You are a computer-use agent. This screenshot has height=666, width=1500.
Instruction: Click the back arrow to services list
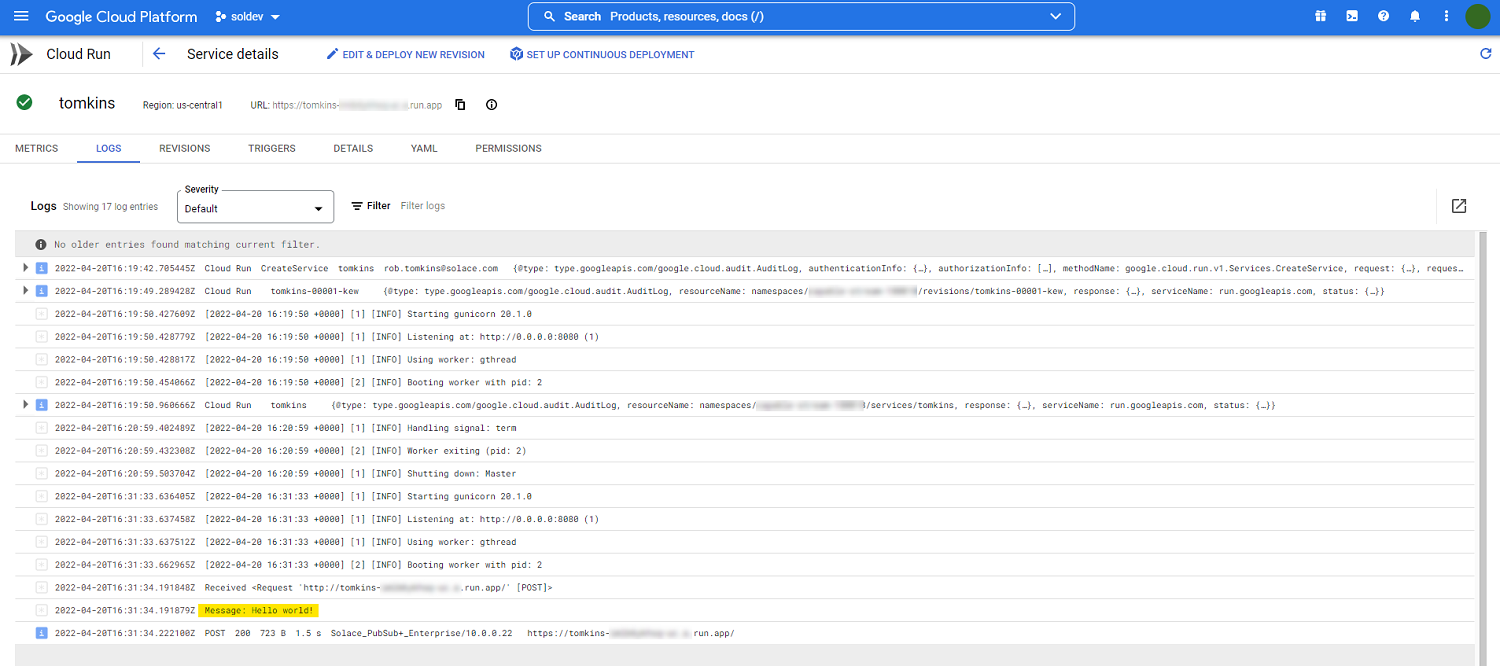tap(159, 54)
